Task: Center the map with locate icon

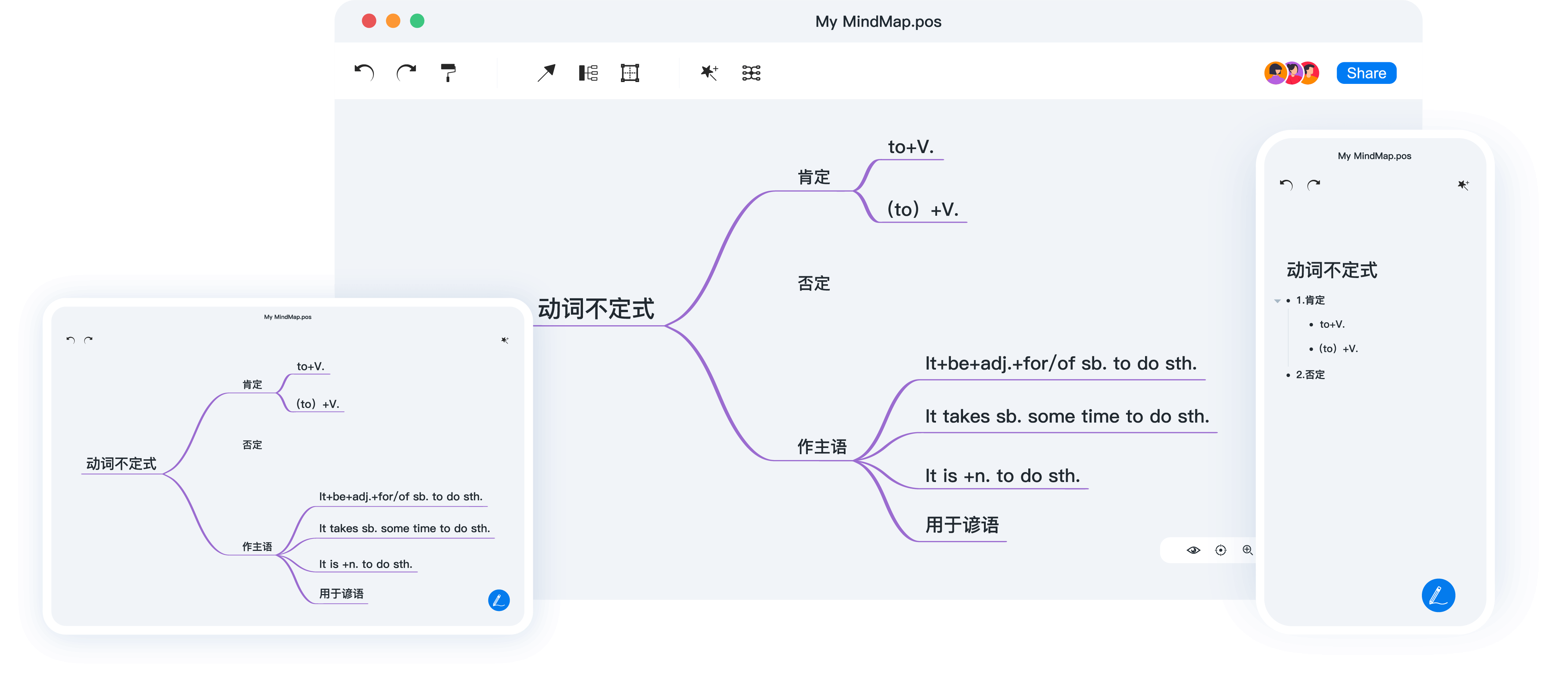Action: pyautogui.click(x=1220, y=550)
